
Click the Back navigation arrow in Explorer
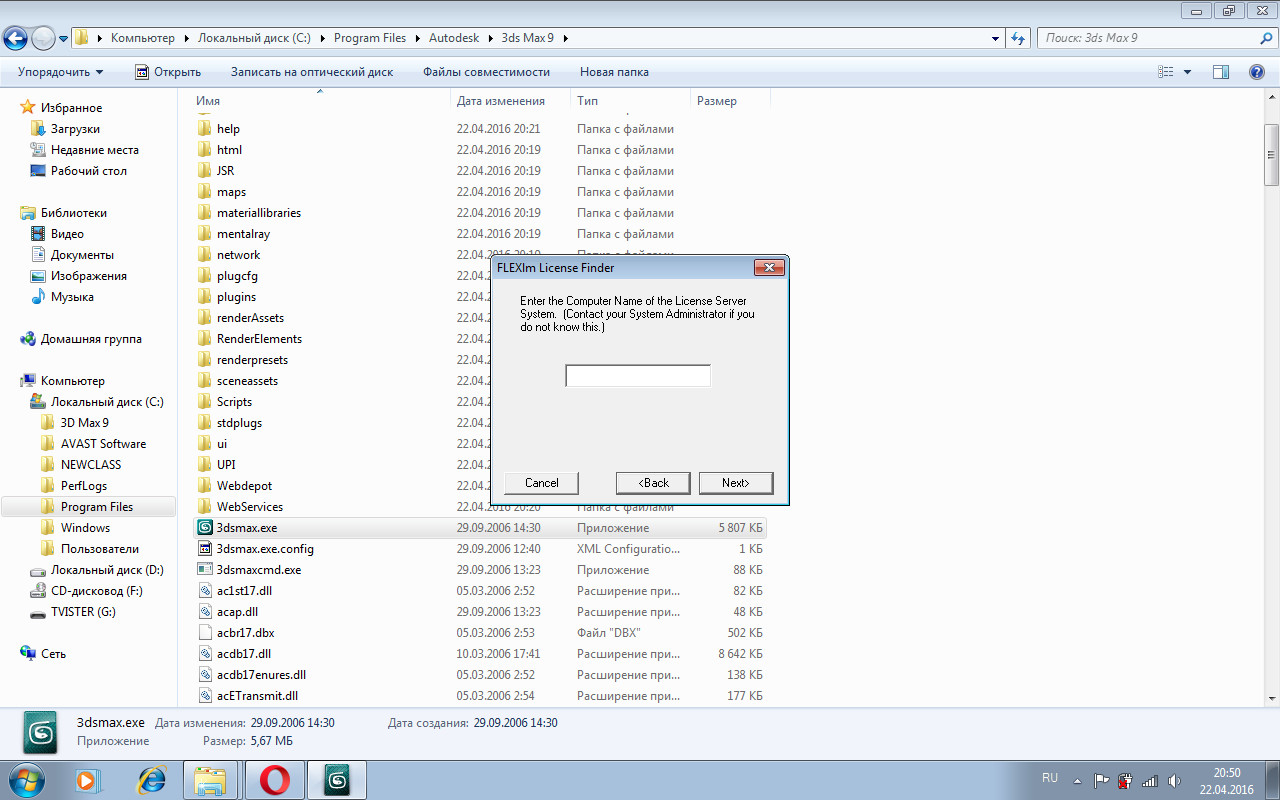pyautogui.click(x=15, y=38)
